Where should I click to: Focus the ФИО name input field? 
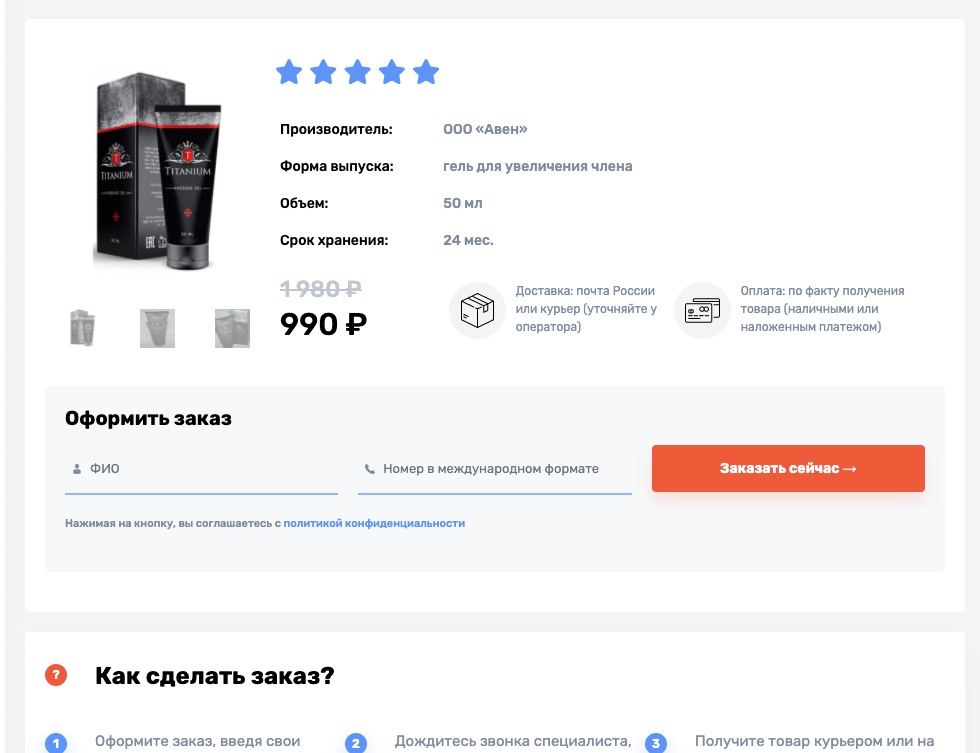tap(201, 469)
